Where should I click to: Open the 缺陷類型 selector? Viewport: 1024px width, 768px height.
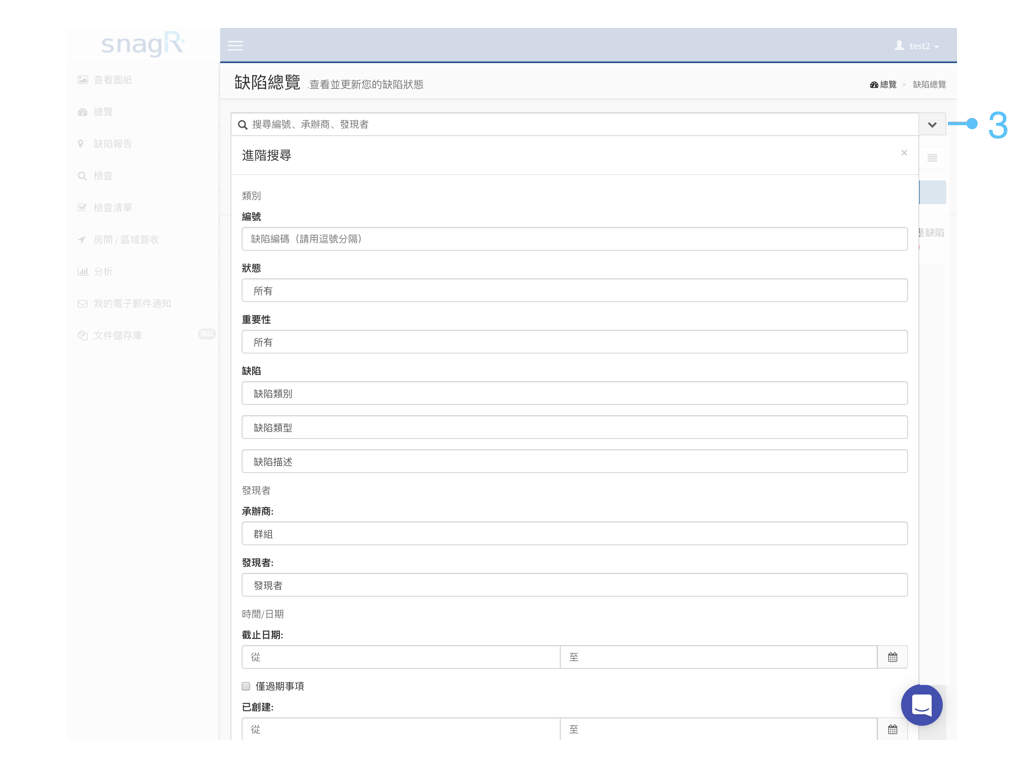(x=575, y=428)
